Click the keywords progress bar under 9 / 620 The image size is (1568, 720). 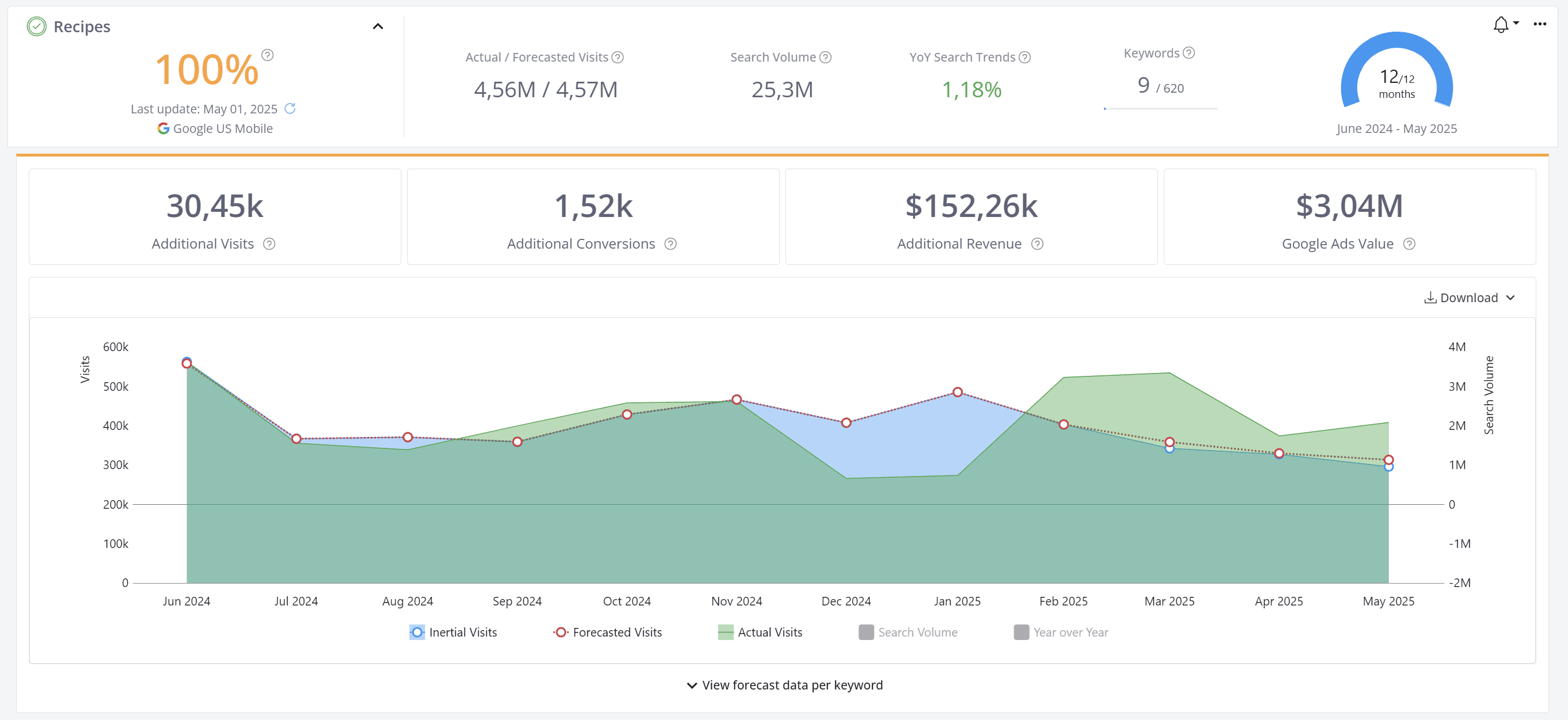coord(1160,109)
